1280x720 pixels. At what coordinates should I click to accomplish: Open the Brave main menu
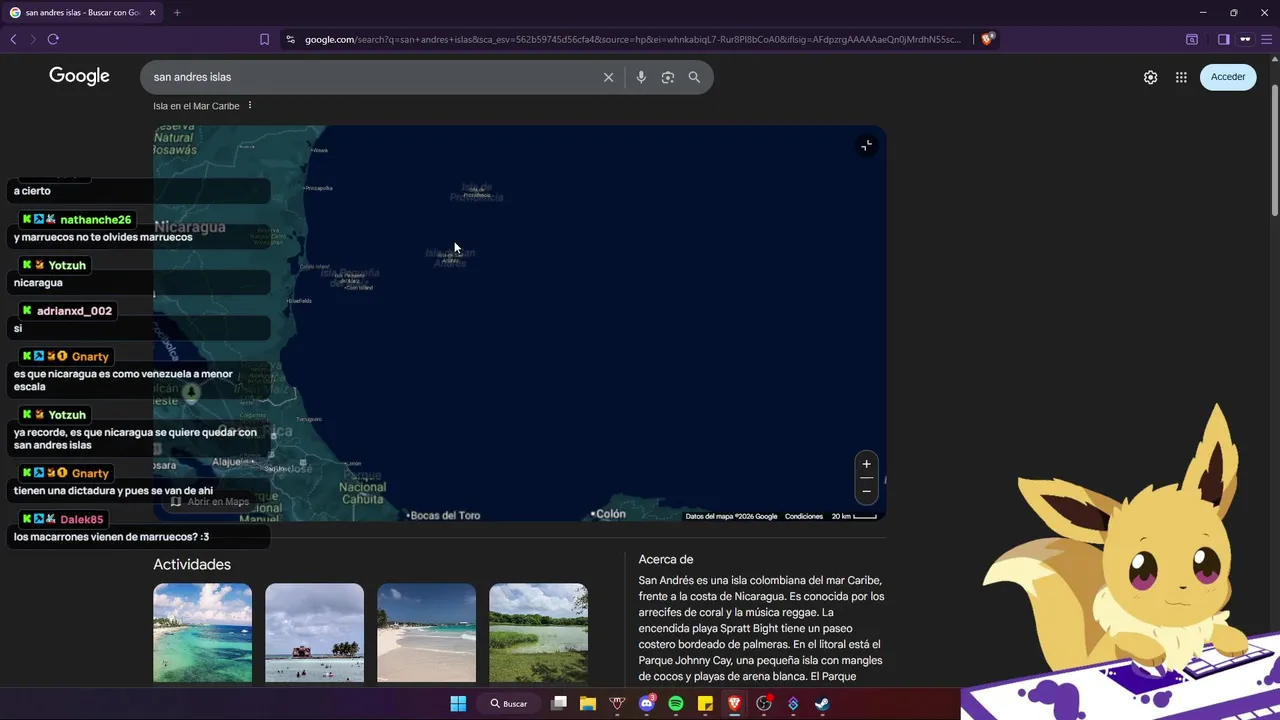coord(1266,39)
